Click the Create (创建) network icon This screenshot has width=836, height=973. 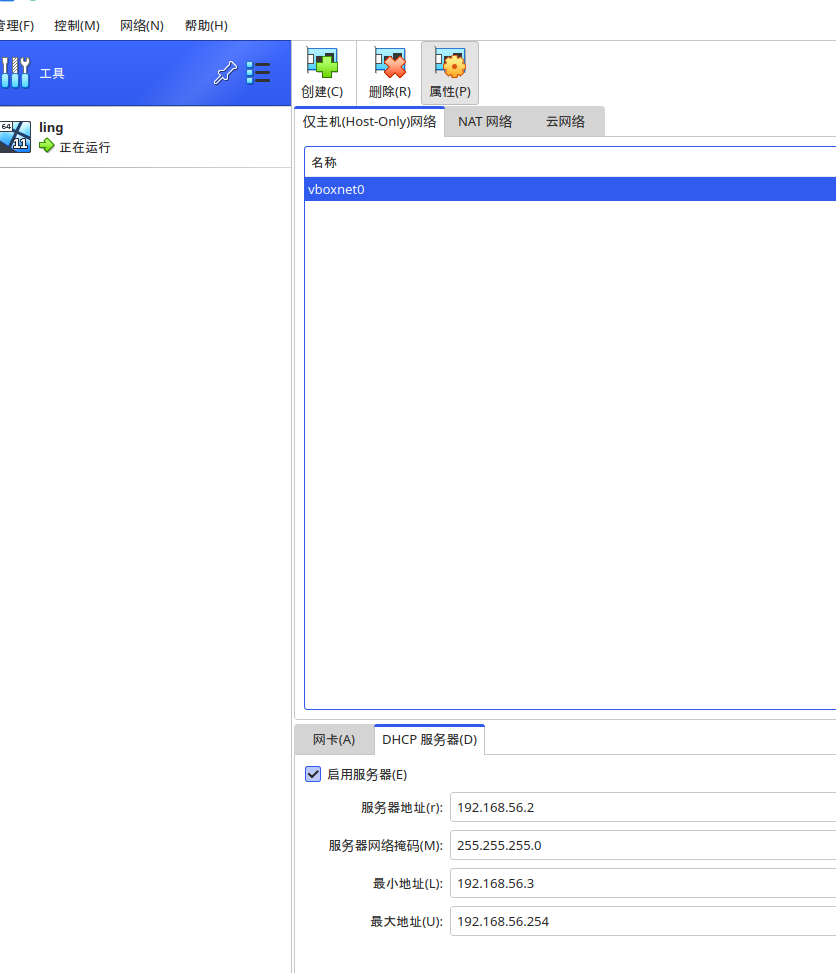point(321,64)
